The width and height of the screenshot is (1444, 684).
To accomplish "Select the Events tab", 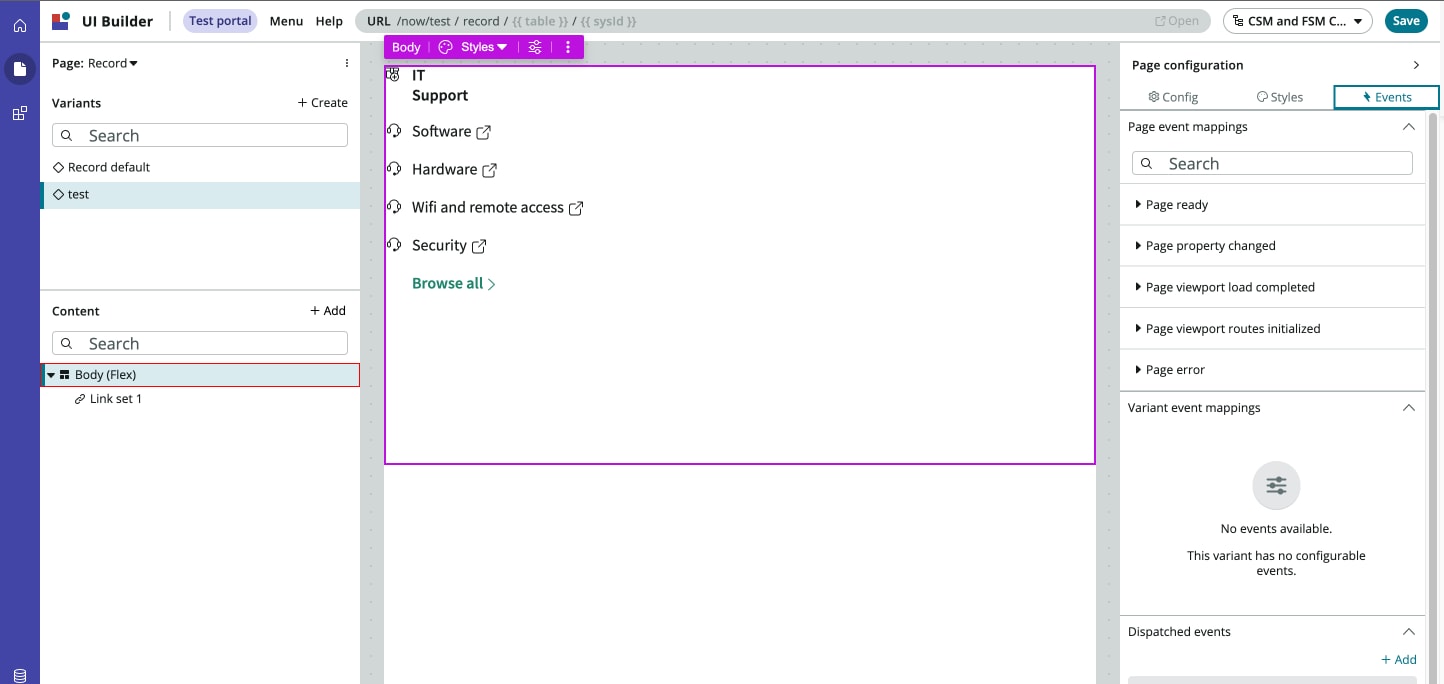I will click(x=1386, y=97).
